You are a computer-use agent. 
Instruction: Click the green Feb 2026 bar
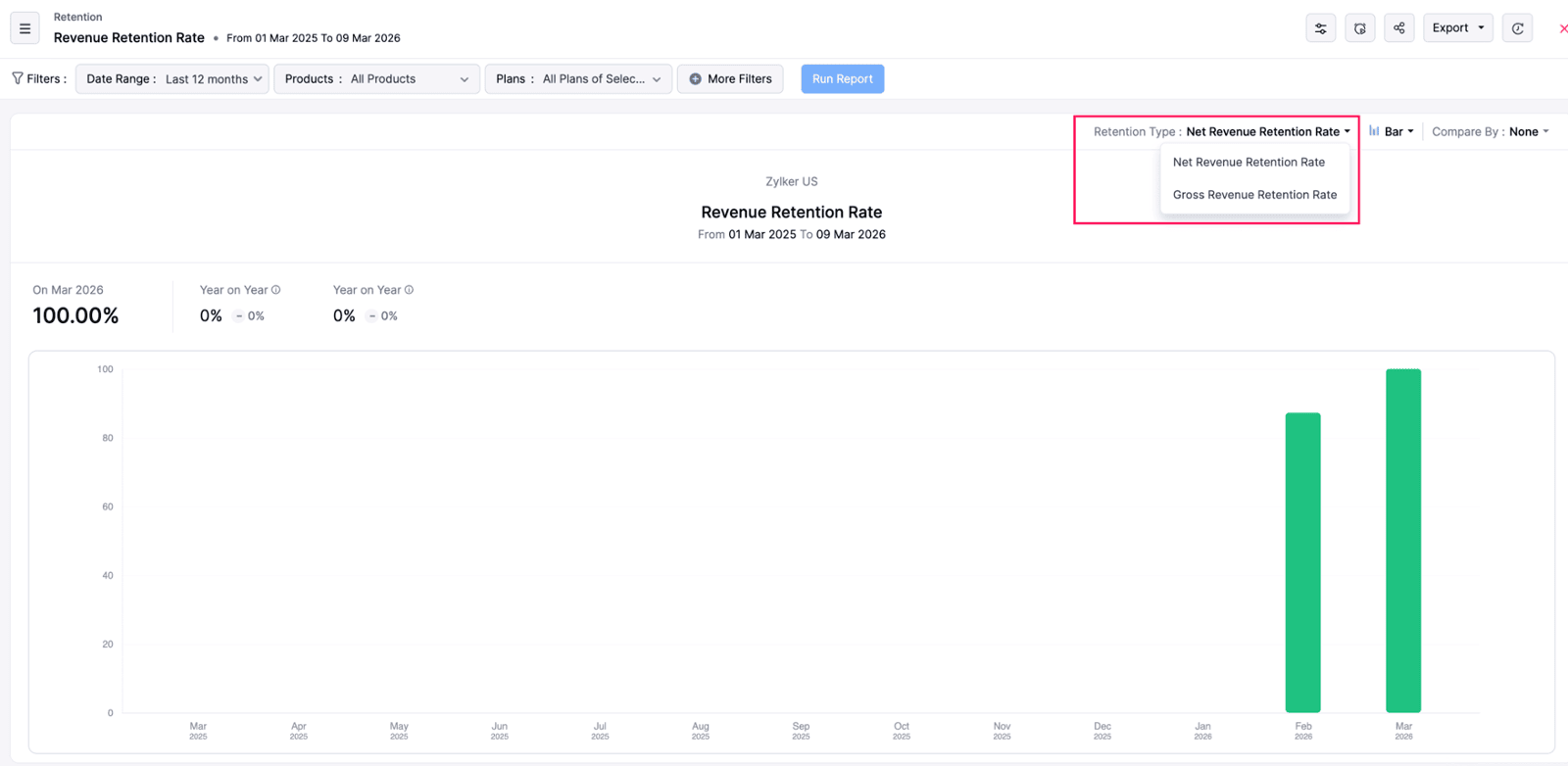1302,562
